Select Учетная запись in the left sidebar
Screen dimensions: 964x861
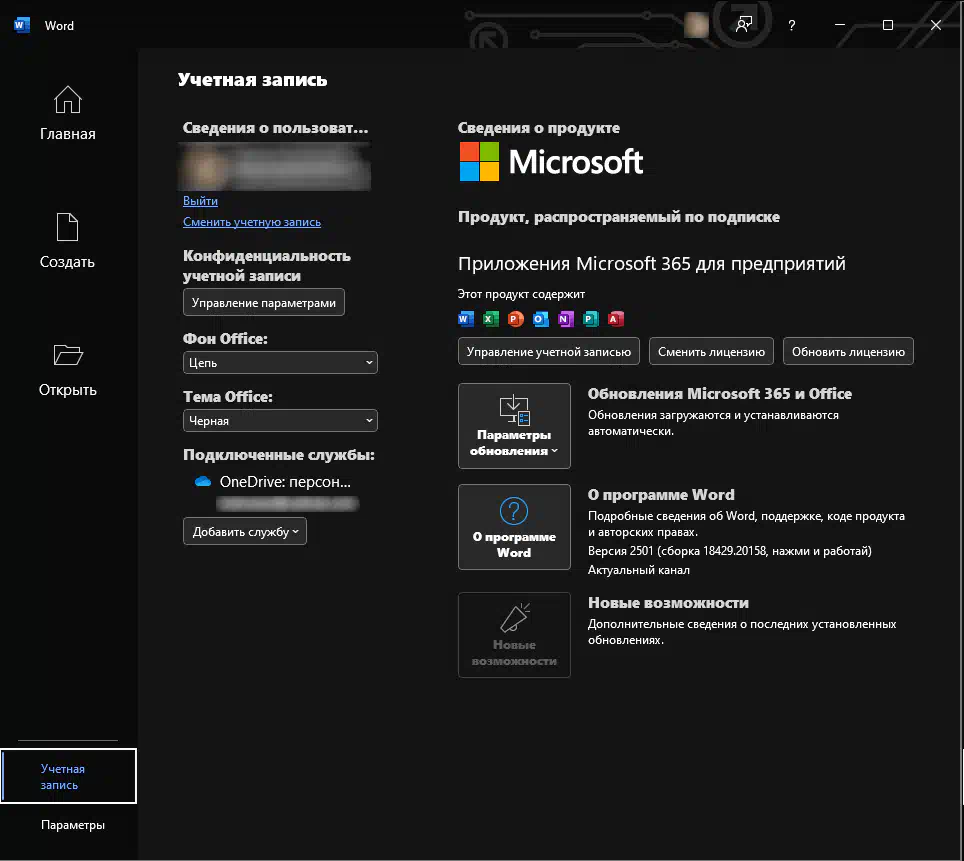68,777
